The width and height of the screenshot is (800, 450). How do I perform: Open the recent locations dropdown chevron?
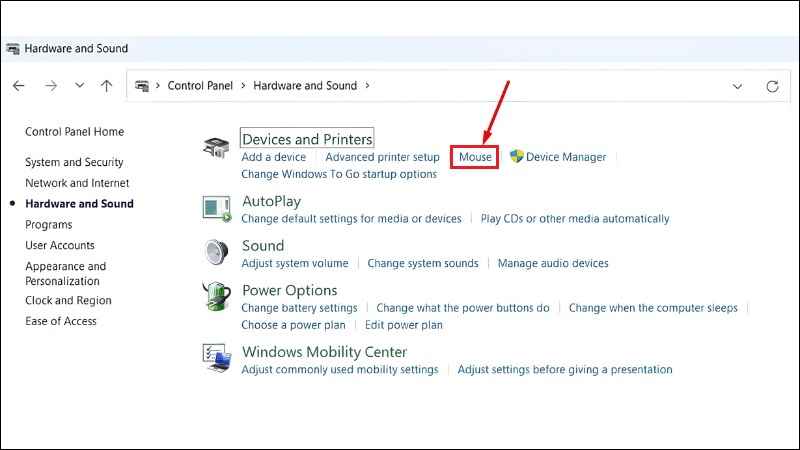pos(80,85)
